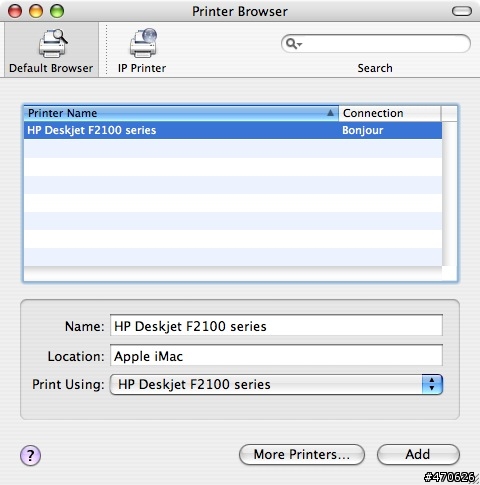Image resolution: width=480 pixels, height=485 pixels.
Task: Click the More Printers... button
Action: [302, 454]
